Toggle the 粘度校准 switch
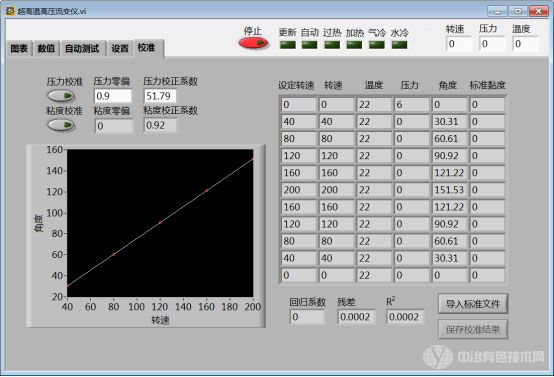 pyautogui.click(x=61, y=125)
